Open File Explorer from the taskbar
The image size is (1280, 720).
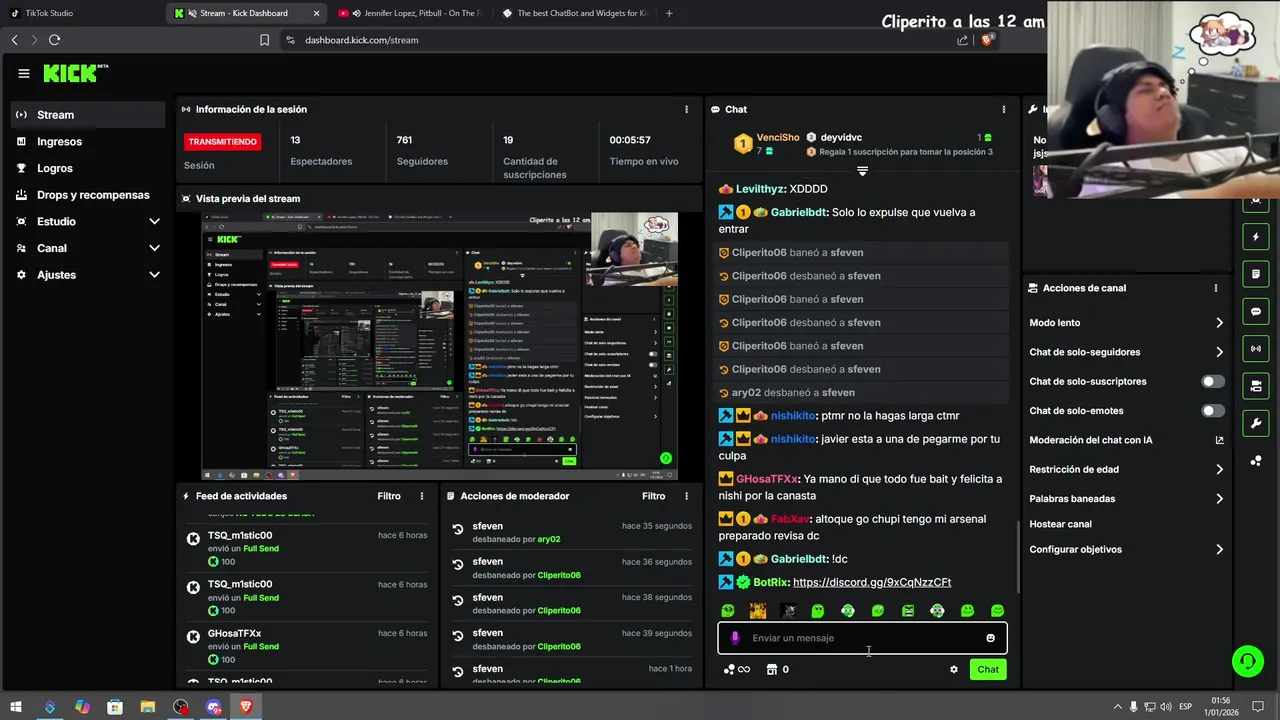tap(147, 707)
